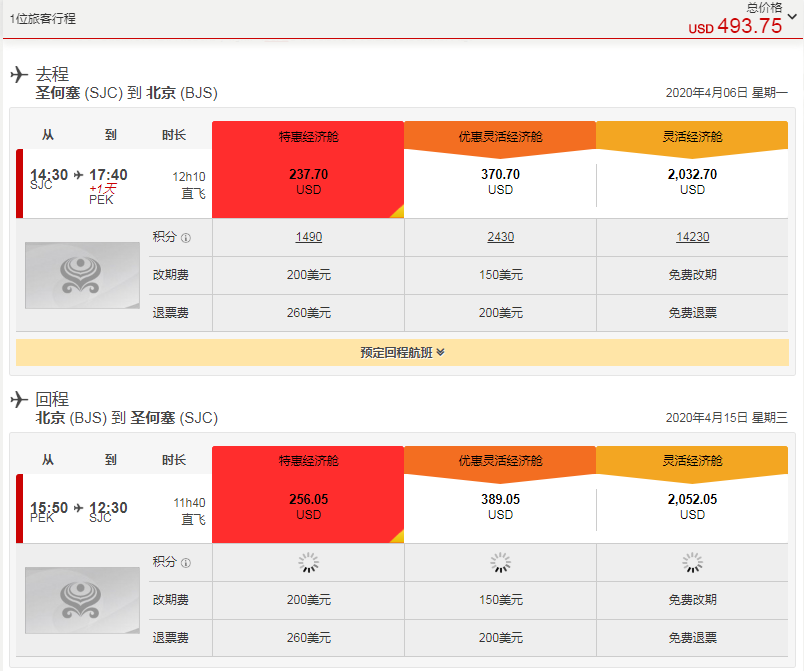Click return 特惠经济舱 column header
The image size is (804, 671).
308,461
